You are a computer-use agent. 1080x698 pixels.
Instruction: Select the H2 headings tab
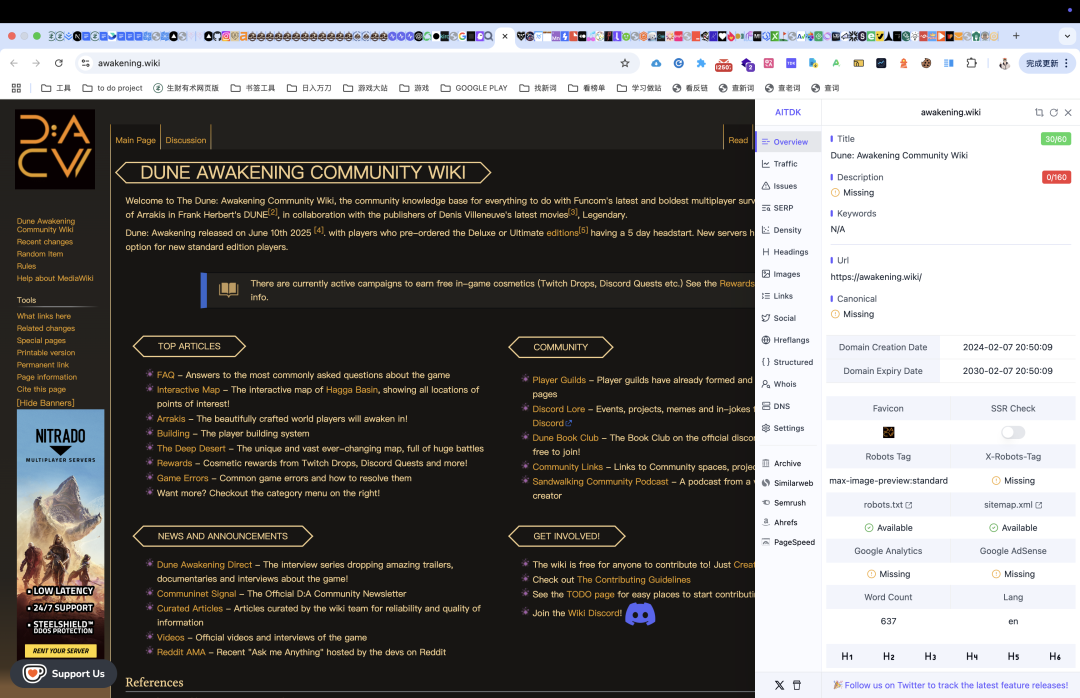889,657
